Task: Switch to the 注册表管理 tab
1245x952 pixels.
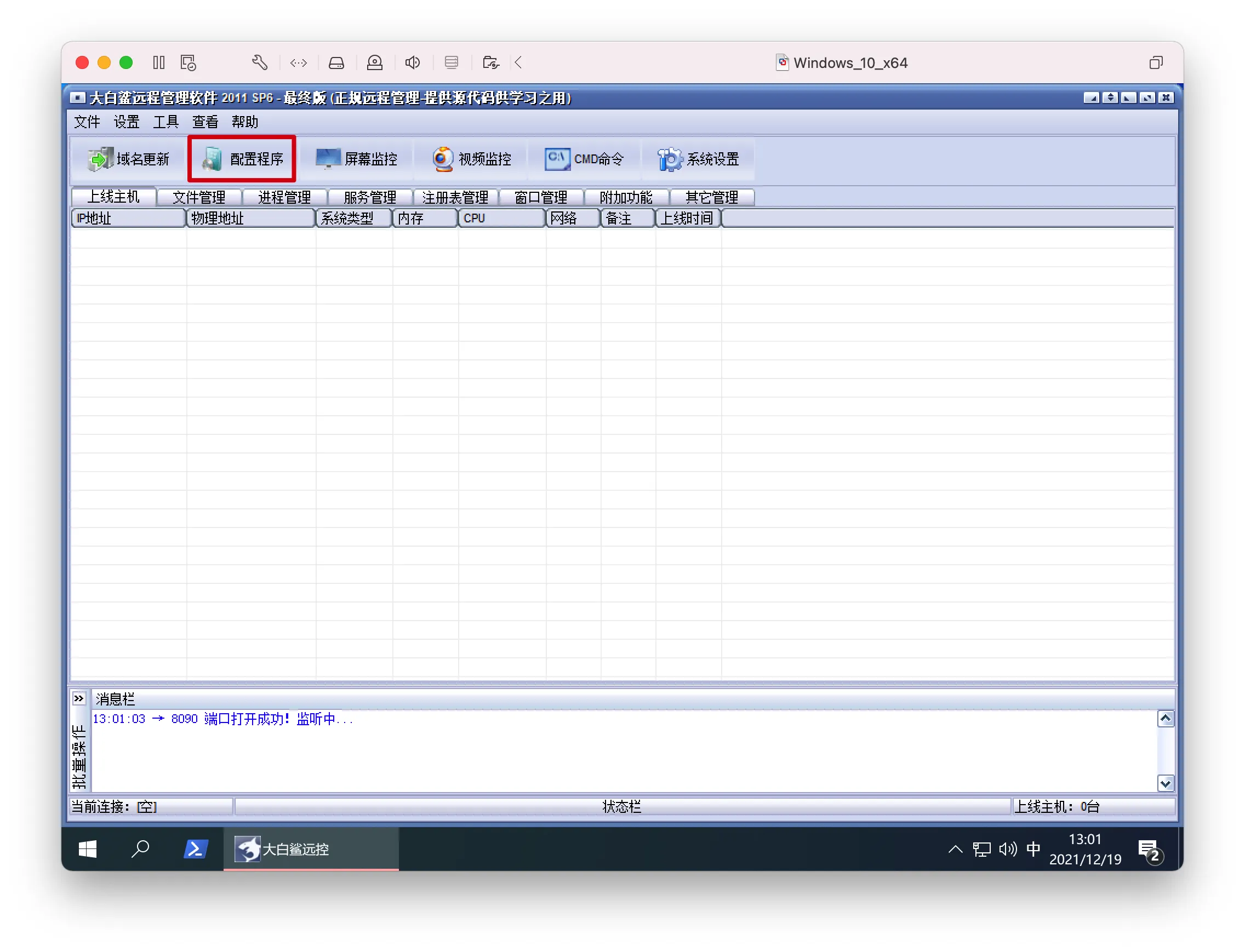Action: 456,197
